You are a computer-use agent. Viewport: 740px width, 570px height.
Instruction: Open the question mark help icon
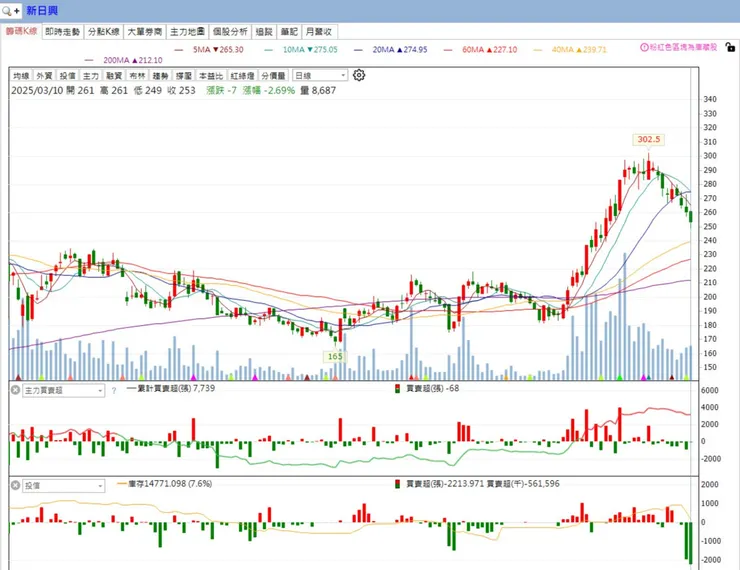tap(114, 391)
